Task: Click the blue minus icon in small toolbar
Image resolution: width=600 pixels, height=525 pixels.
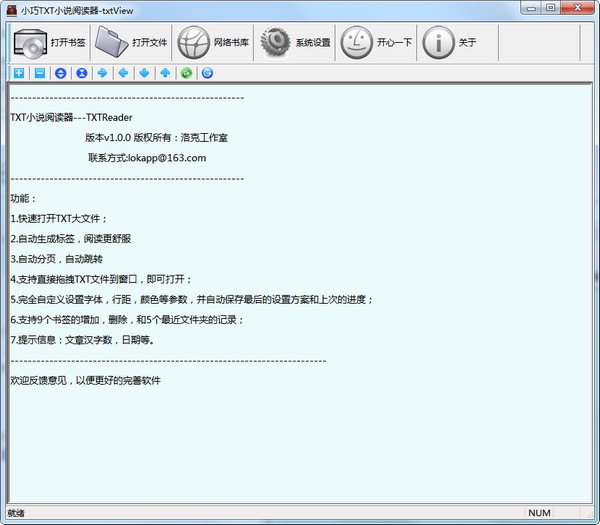Action: pos(39,73)
